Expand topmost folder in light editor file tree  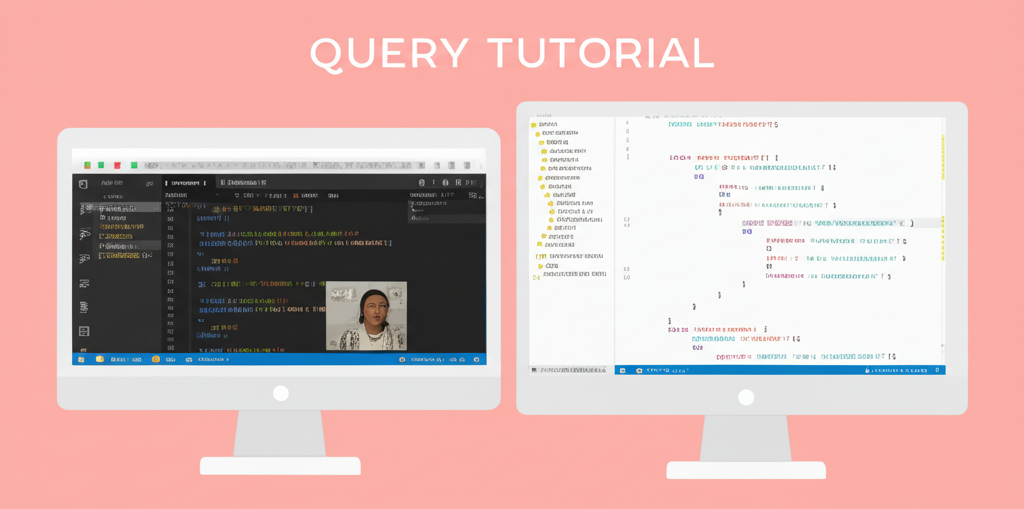[x=535, y=125]
